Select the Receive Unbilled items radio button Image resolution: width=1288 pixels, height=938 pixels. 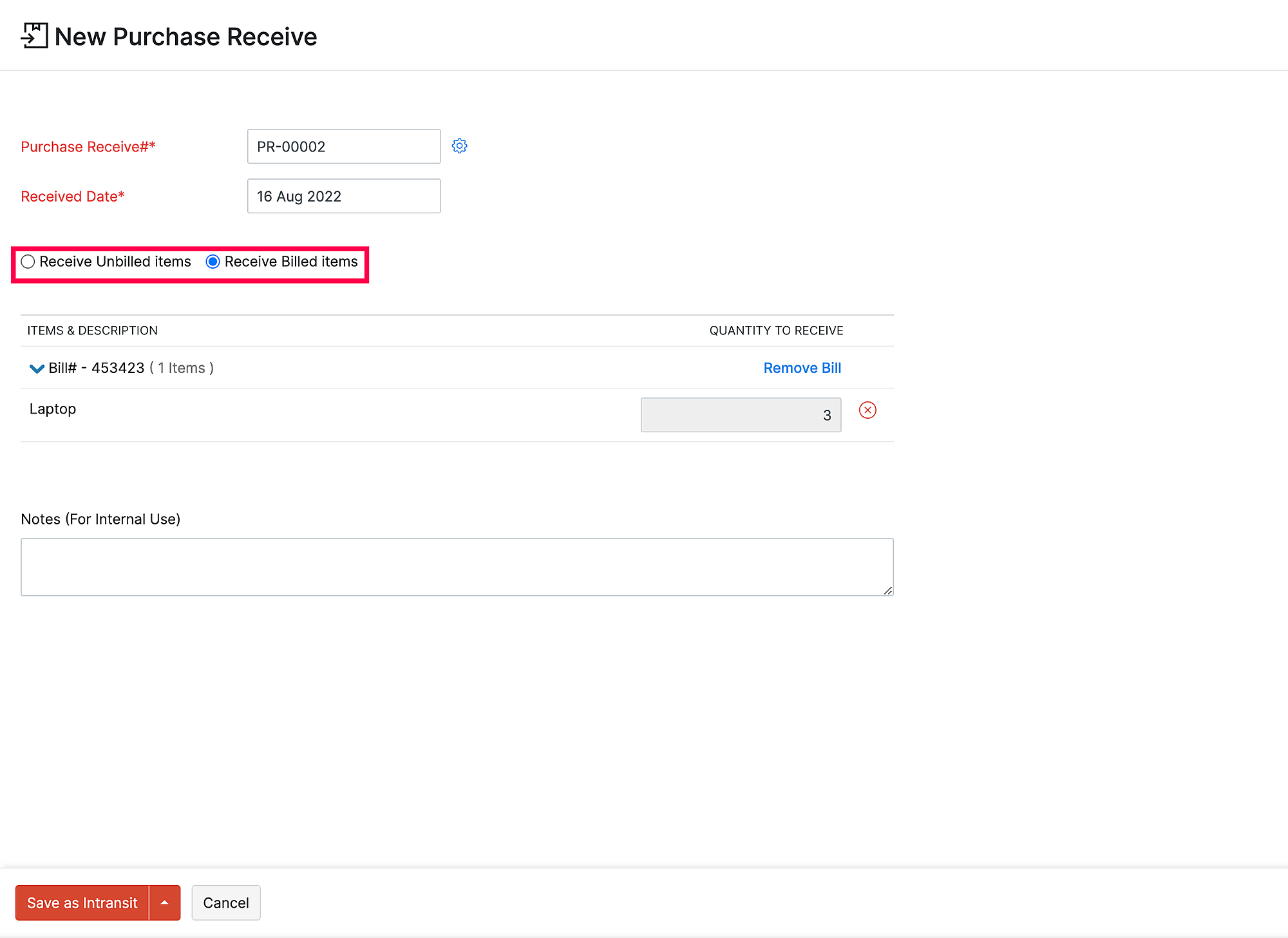point(28,262)
